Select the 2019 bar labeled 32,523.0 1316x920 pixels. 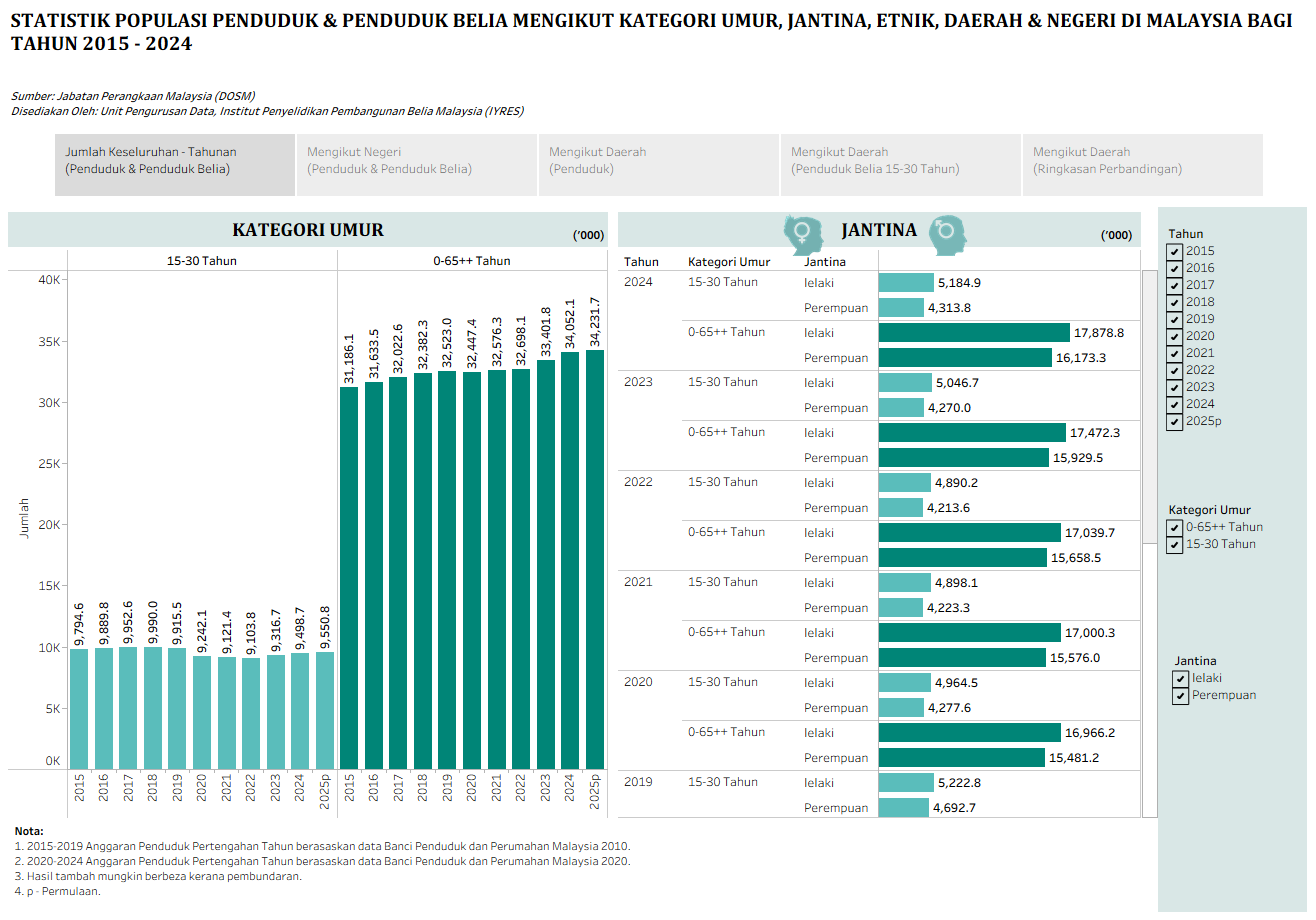[x=447, y=570]
